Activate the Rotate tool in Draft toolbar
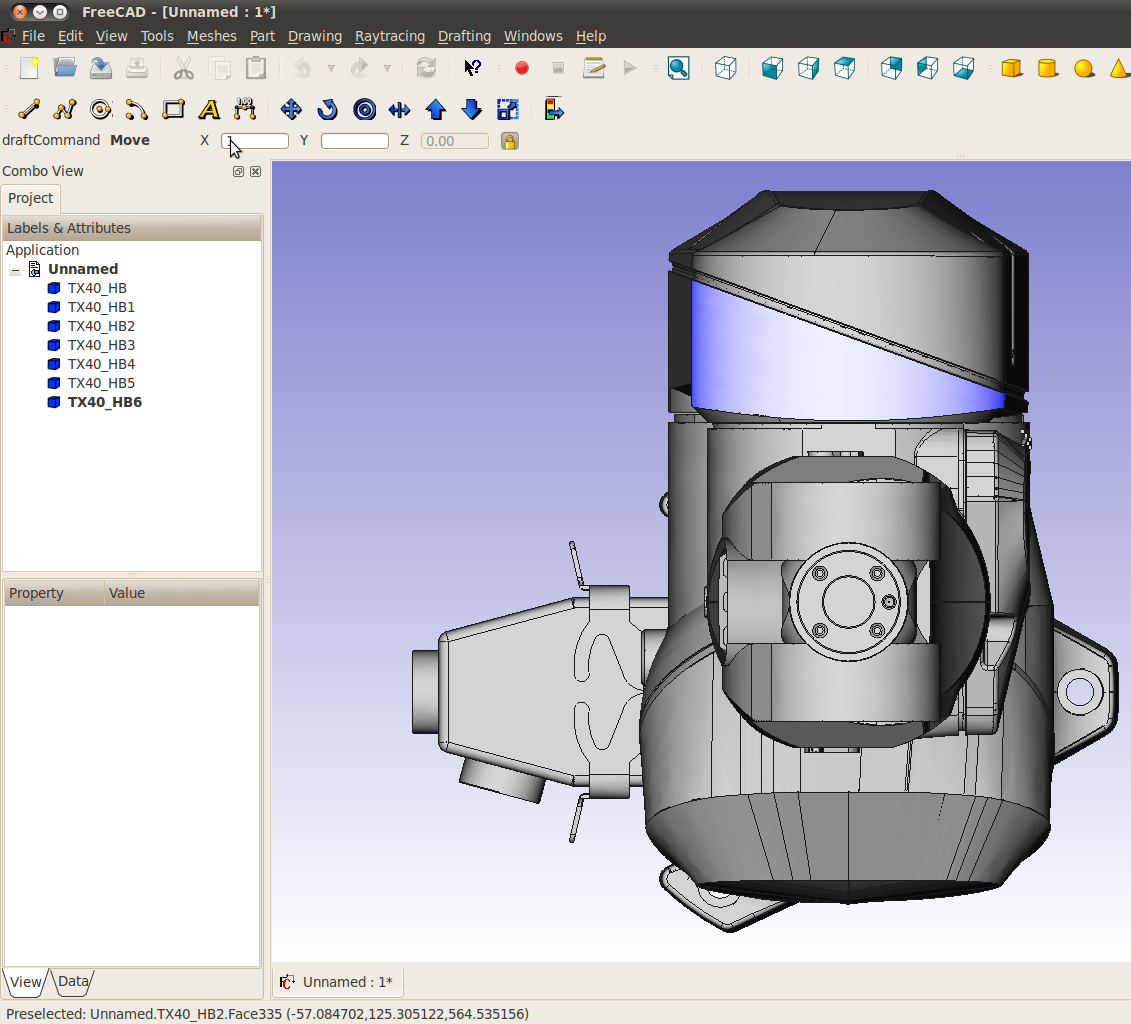 pyautogui.click(x=327, y=110)
